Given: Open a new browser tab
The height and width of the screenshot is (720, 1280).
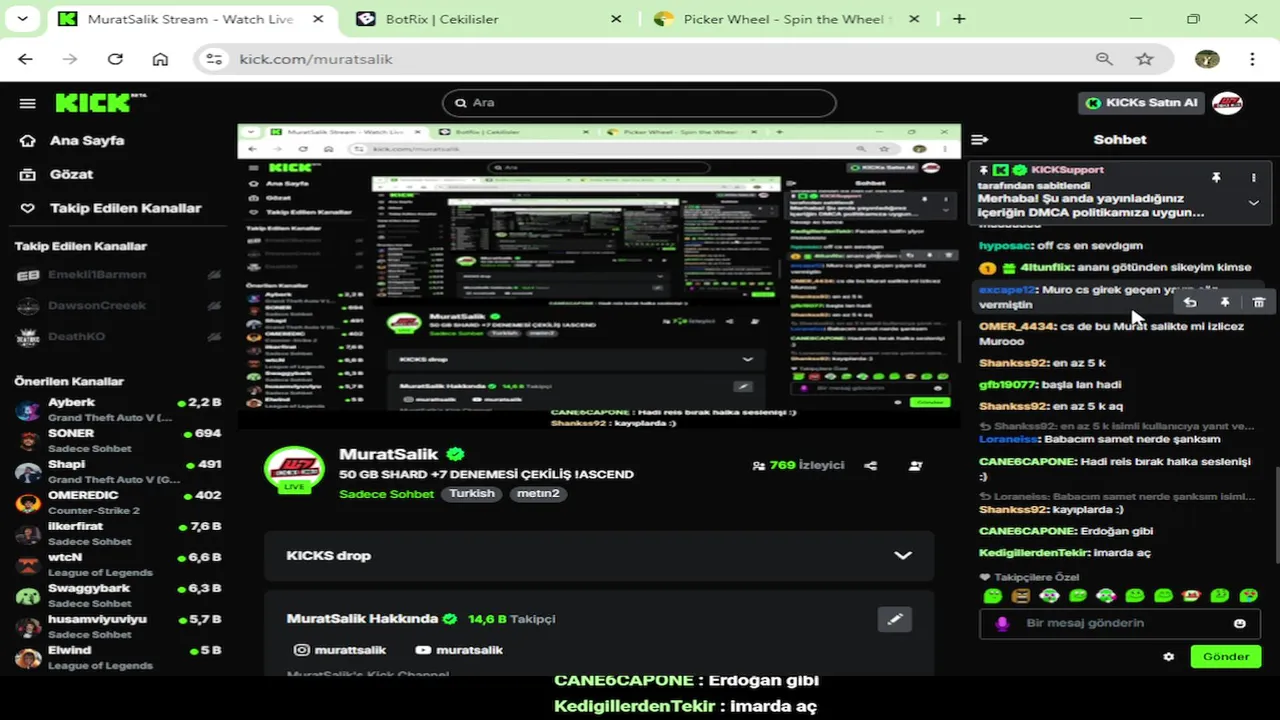Looking at the screenshot, I should (x=959, y=19).
